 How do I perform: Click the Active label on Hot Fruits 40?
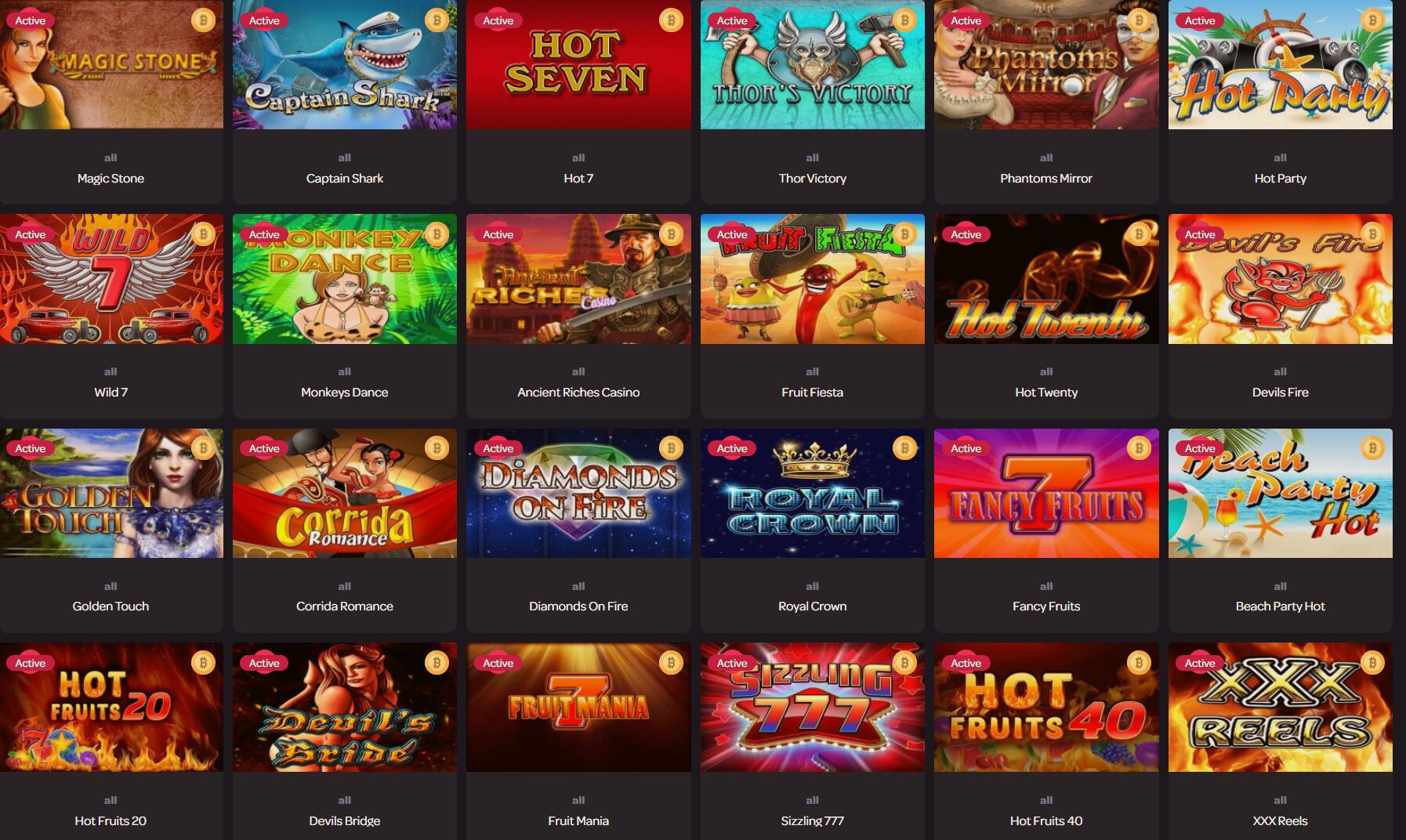(x=966, y=663)
